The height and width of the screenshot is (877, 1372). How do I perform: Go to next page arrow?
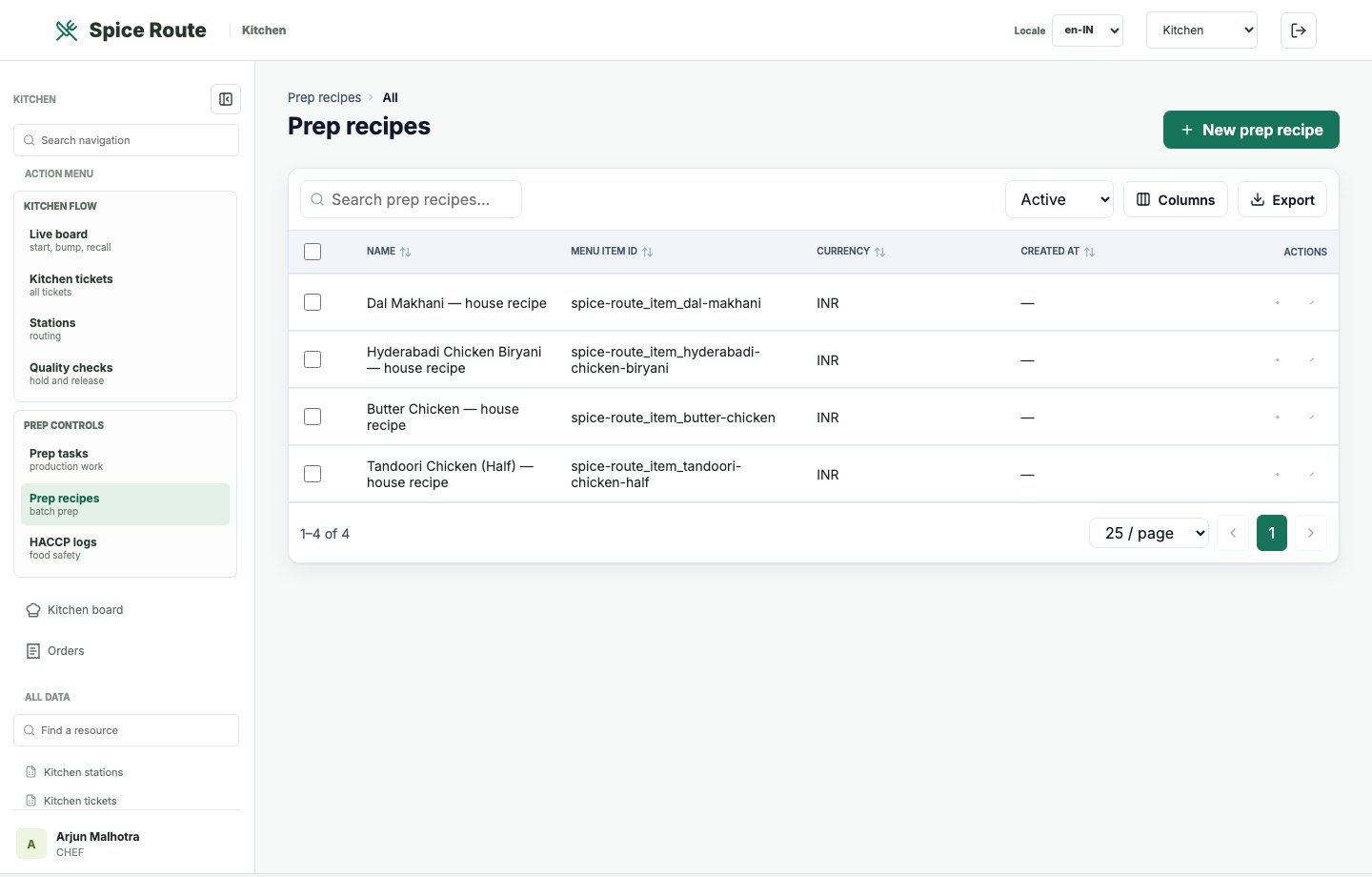coord(1311,533)
